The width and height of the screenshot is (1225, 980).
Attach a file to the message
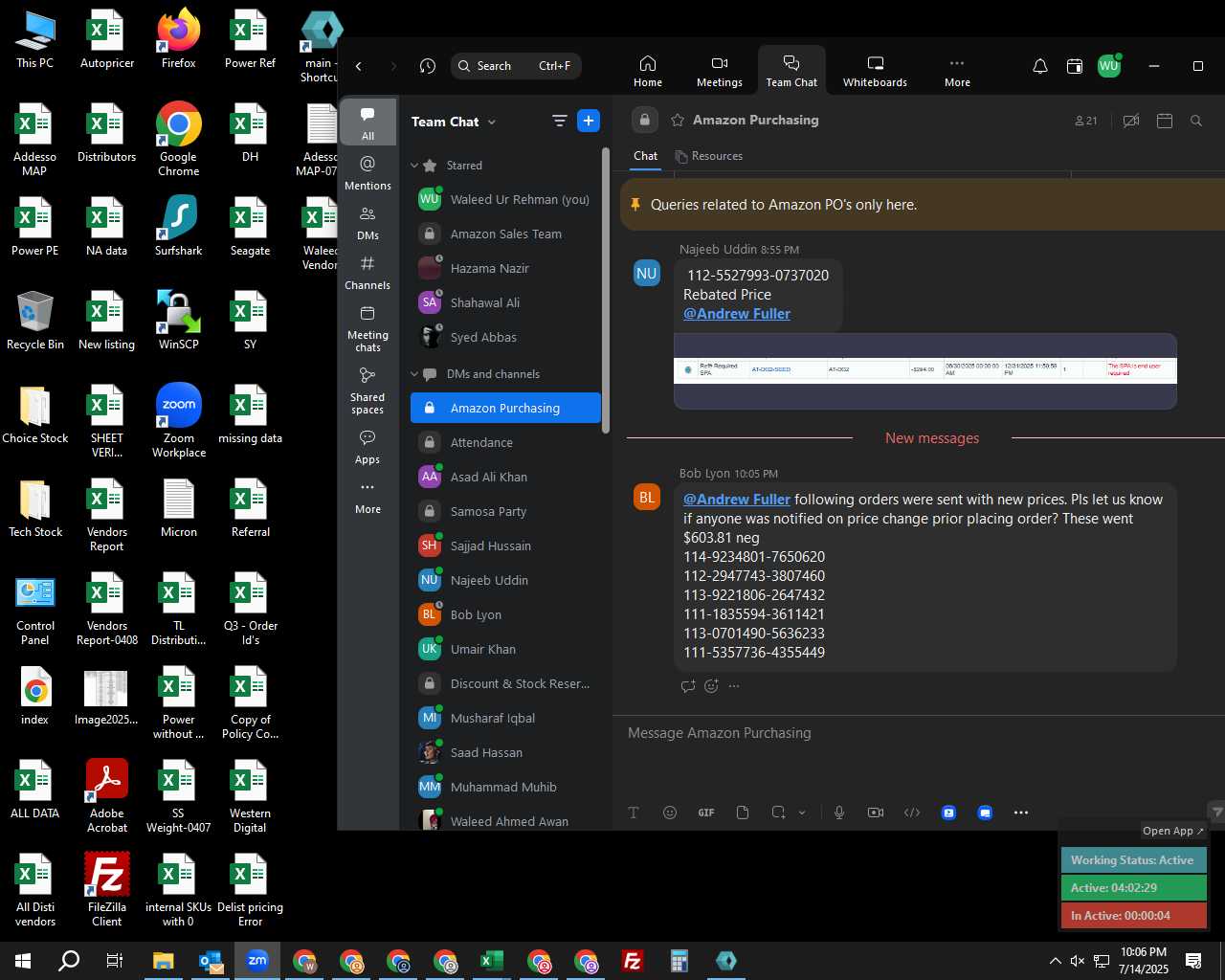point(743,813)
